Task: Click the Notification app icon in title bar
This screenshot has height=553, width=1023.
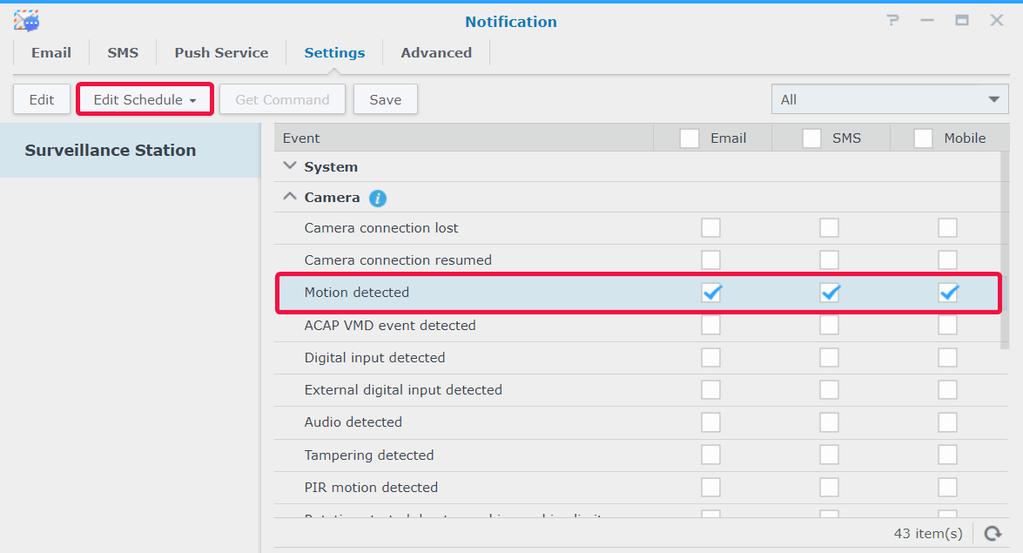Action: [x=27, y=21]
